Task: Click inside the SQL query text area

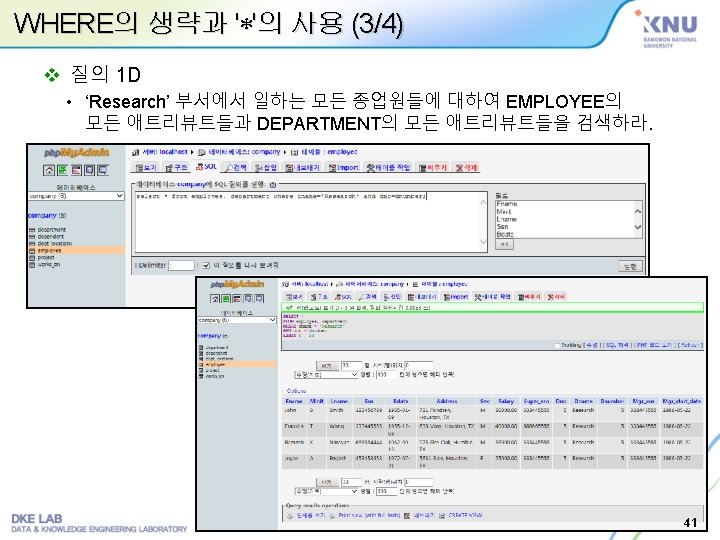Action: (310, 222)
